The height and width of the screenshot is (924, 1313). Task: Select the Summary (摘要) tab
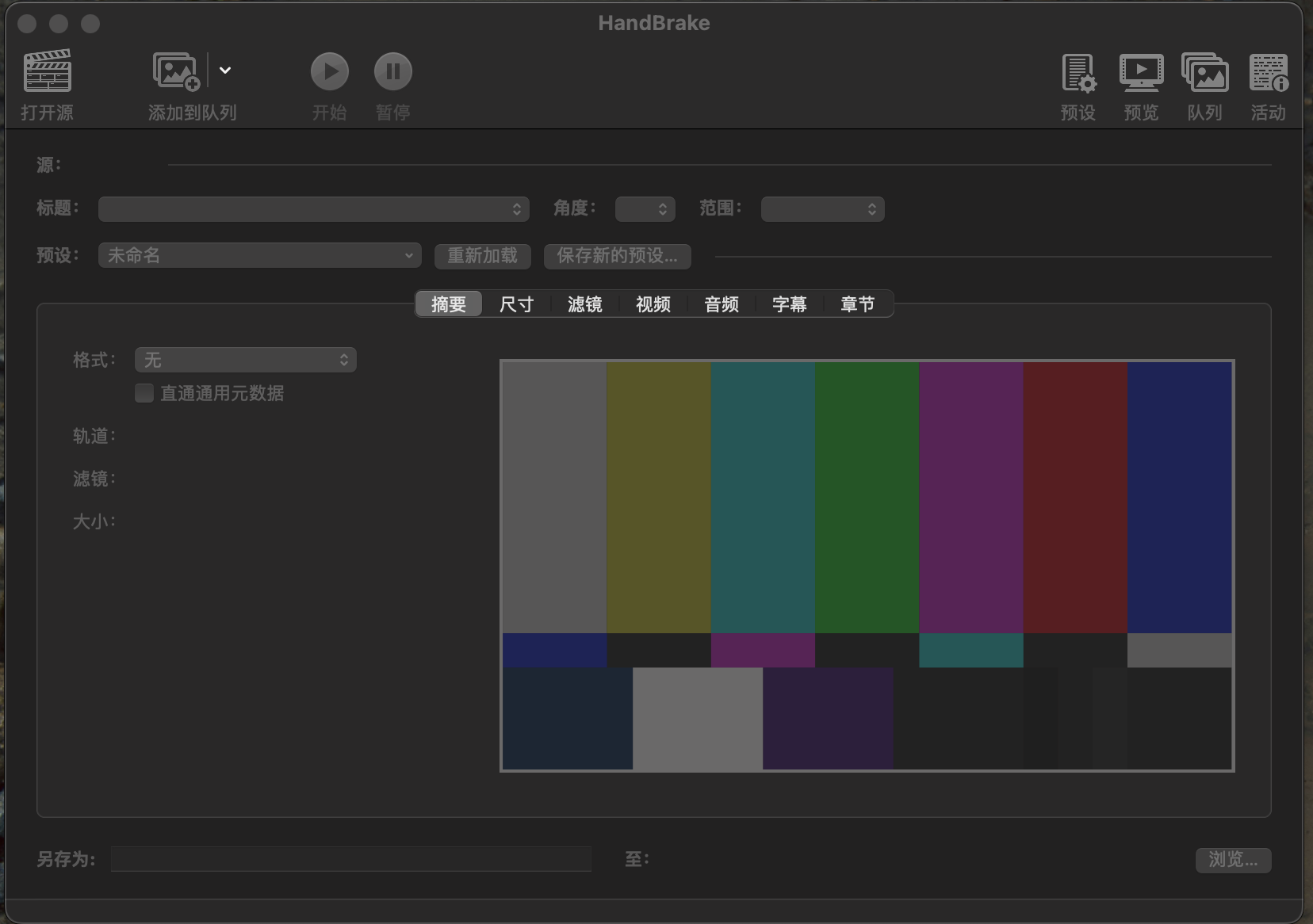pos(449,304)
